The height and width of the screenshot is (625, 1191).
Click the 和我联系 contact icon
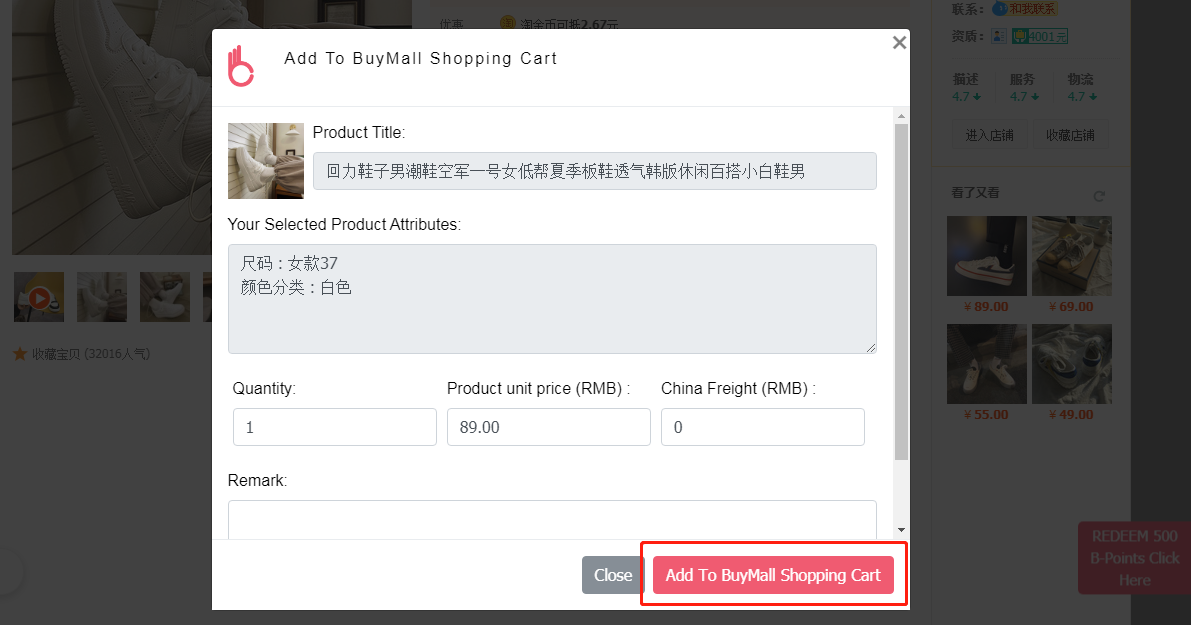point(1025,9)
